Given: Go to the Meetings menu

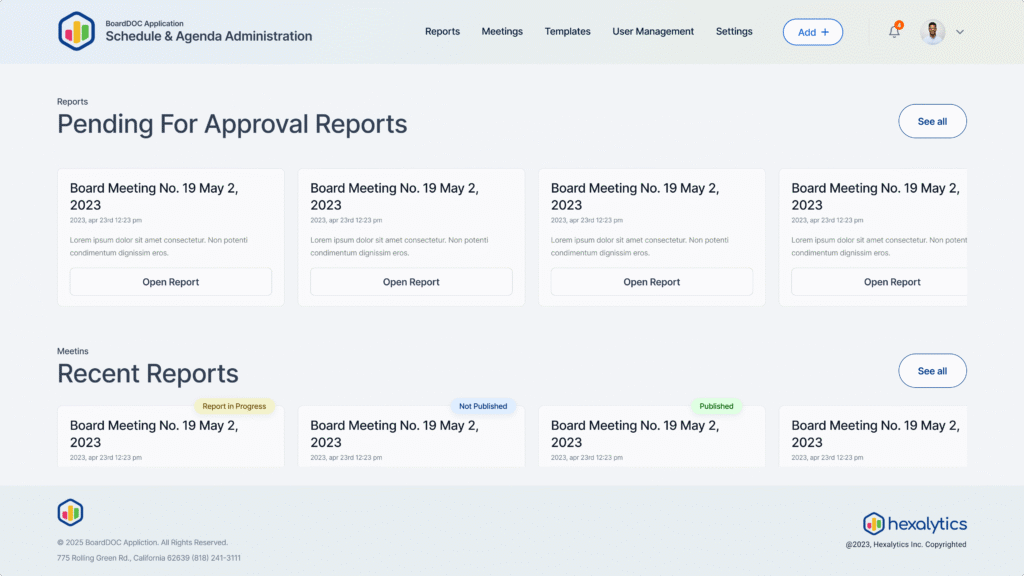Looking at the screenshot, I should click(502, 32).
